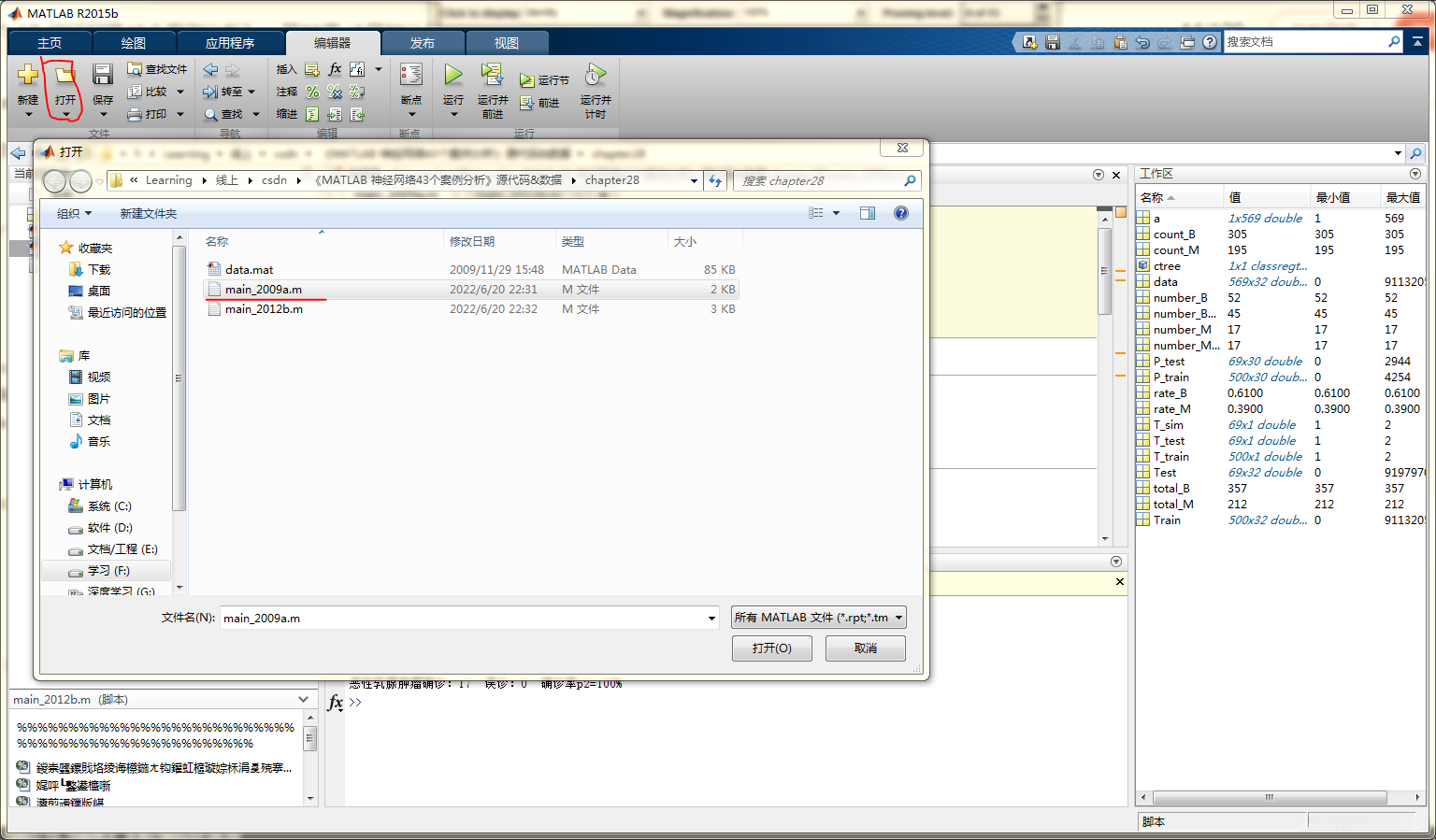1436x840 pixels.
Task: Click 查找文件 (Find Files) in the ribbon
Action: [157, 69]
